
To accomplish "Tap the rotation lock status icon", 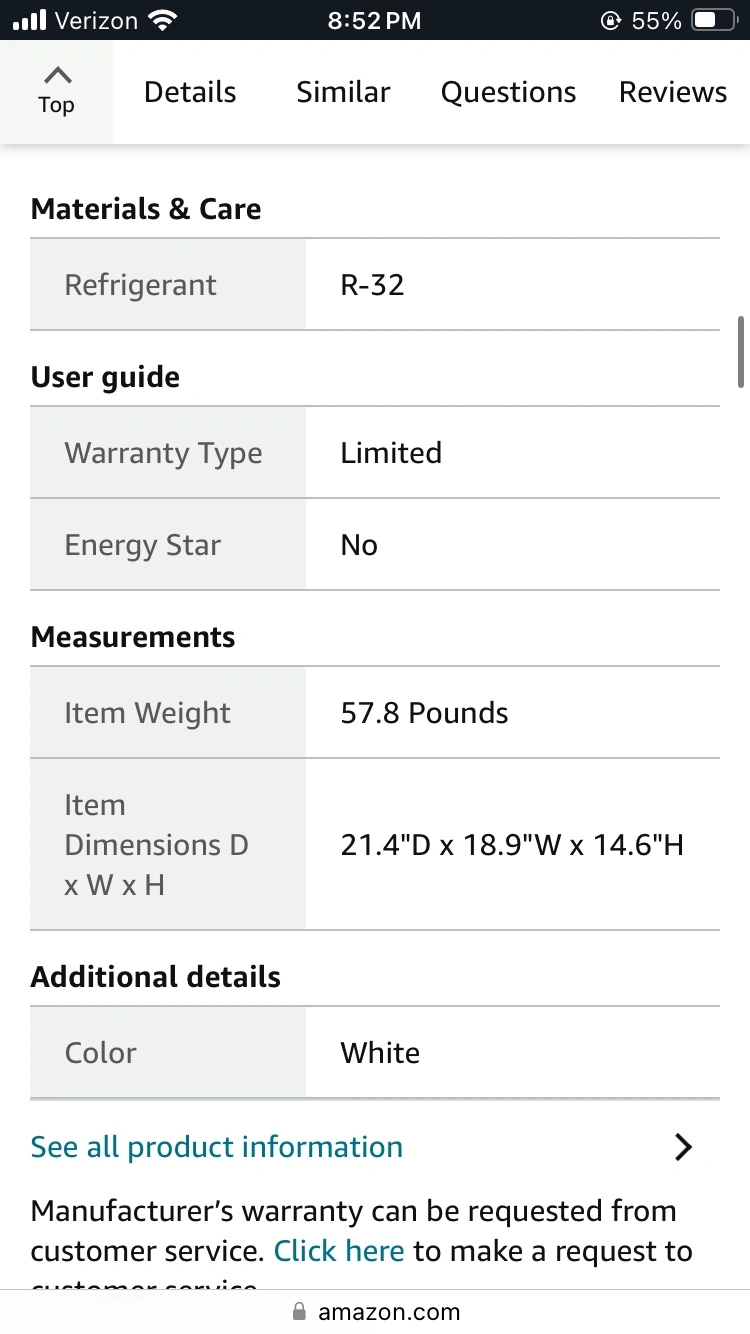I will pos(610,20).
